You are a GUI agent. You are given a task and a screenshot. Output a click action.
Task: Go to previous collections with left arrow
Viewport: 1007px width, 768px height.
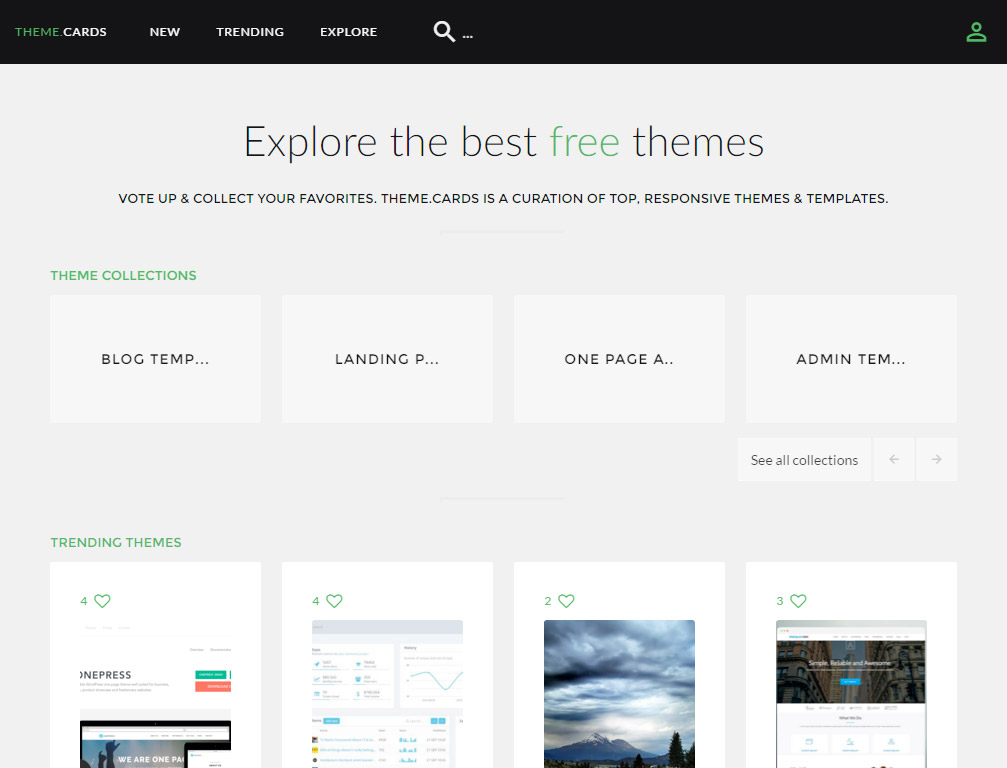894,460
